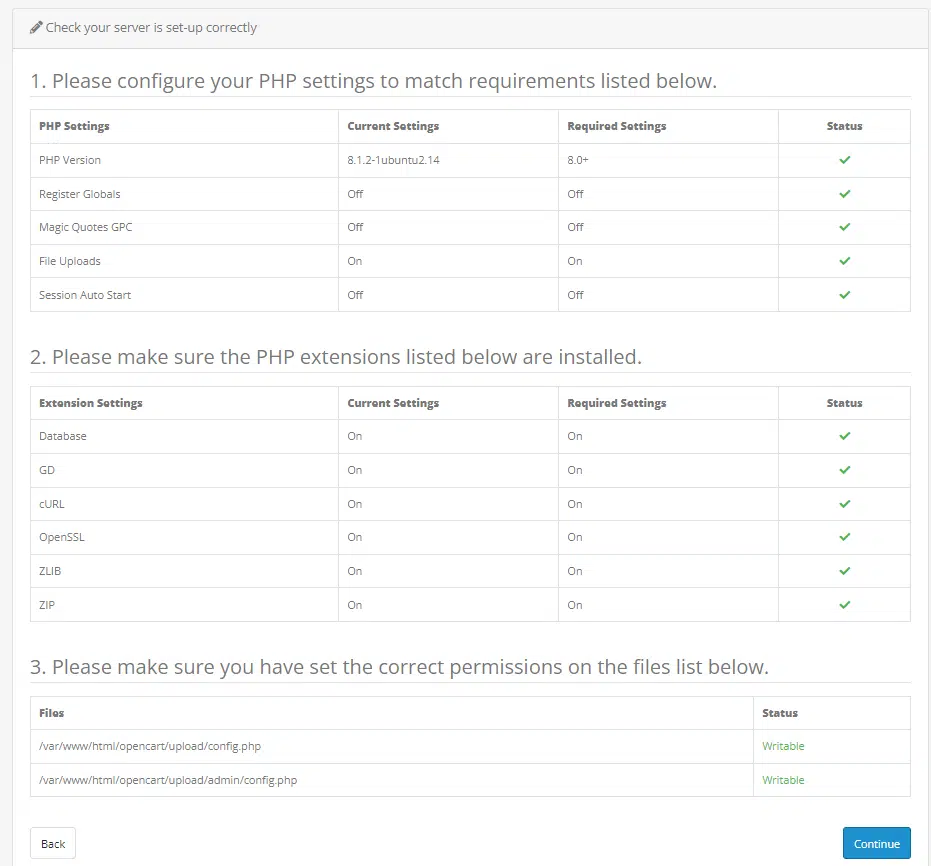Viewport: 931px width, 866px height.
Task: Click the ZIP extension status checkmark
Action: point(844,605)
